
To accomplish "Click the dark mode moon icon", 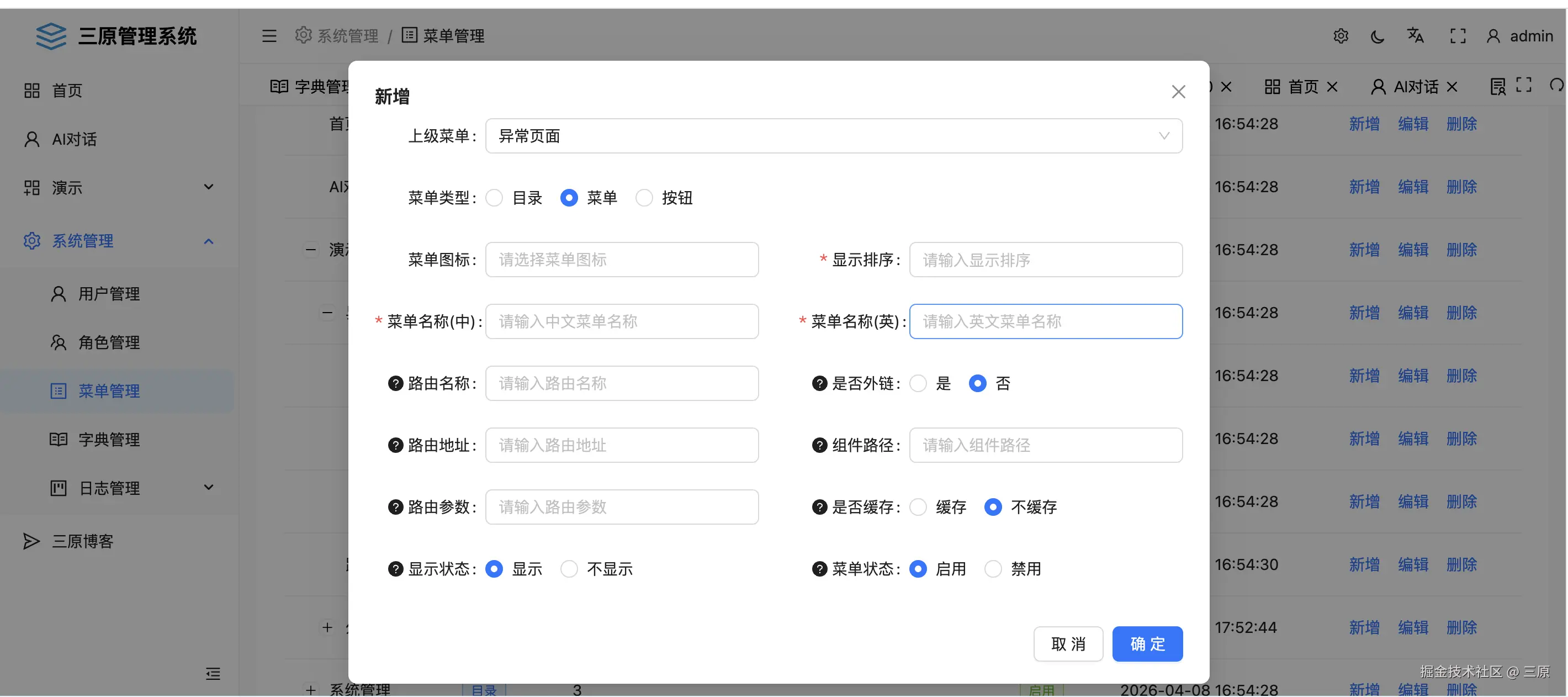I will [1378, 36].
